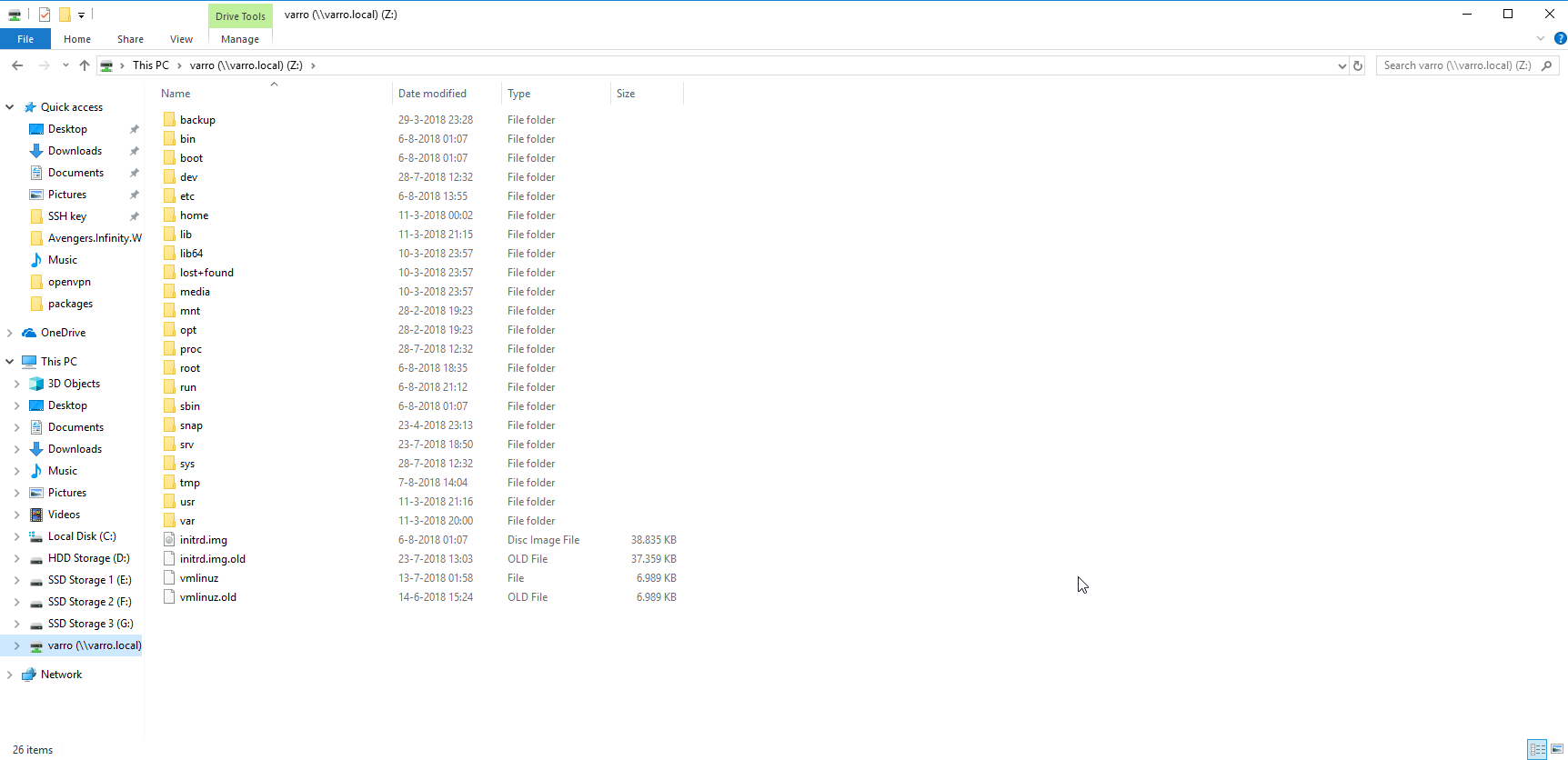This screenshot has width=1568, height=760.
Task: Expand the ribbon with the chevron
Action: click(1540, 39)
